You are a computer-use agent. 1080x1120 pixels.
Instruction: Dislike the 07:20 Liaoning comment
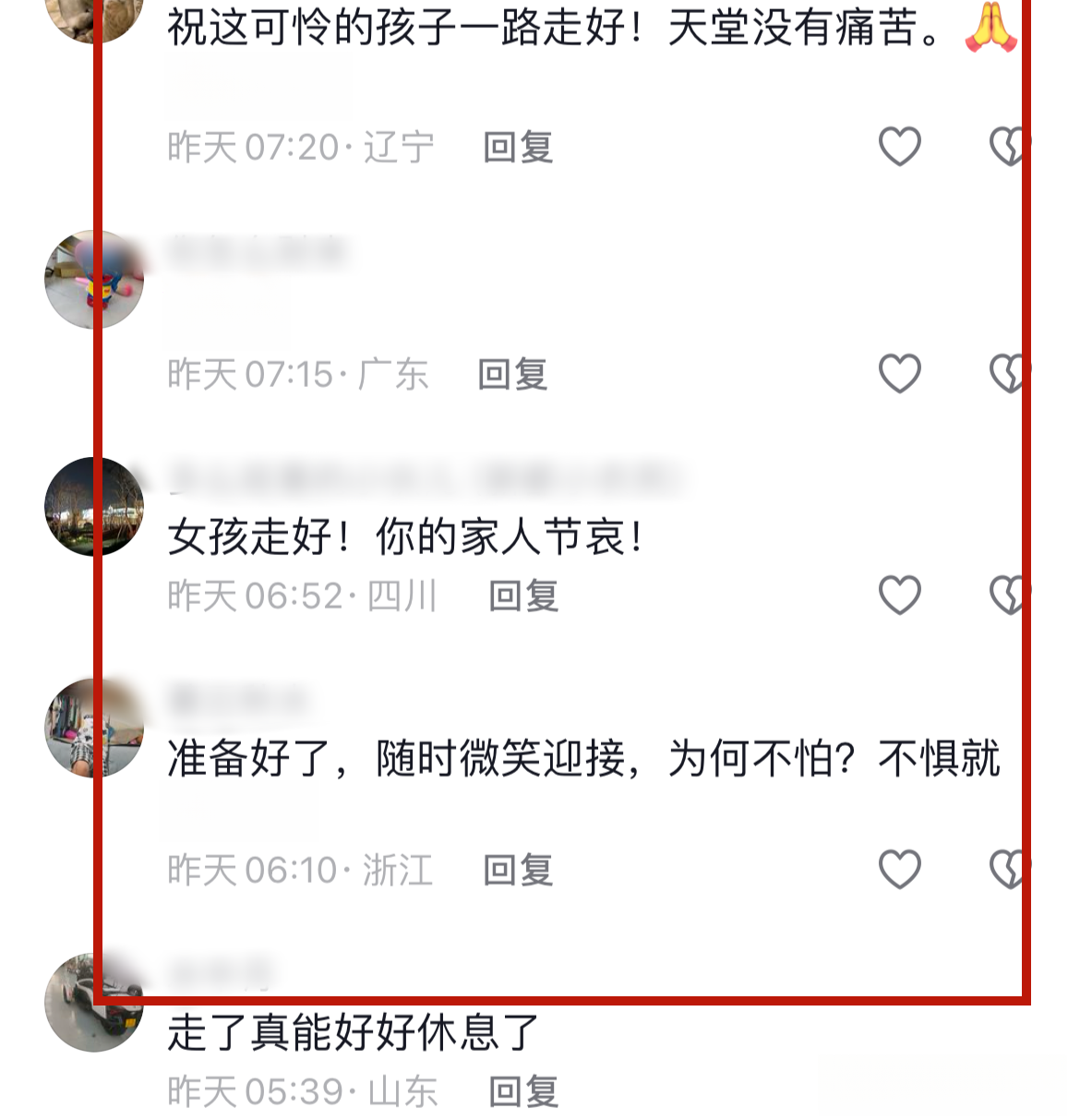pos(1008,147)
